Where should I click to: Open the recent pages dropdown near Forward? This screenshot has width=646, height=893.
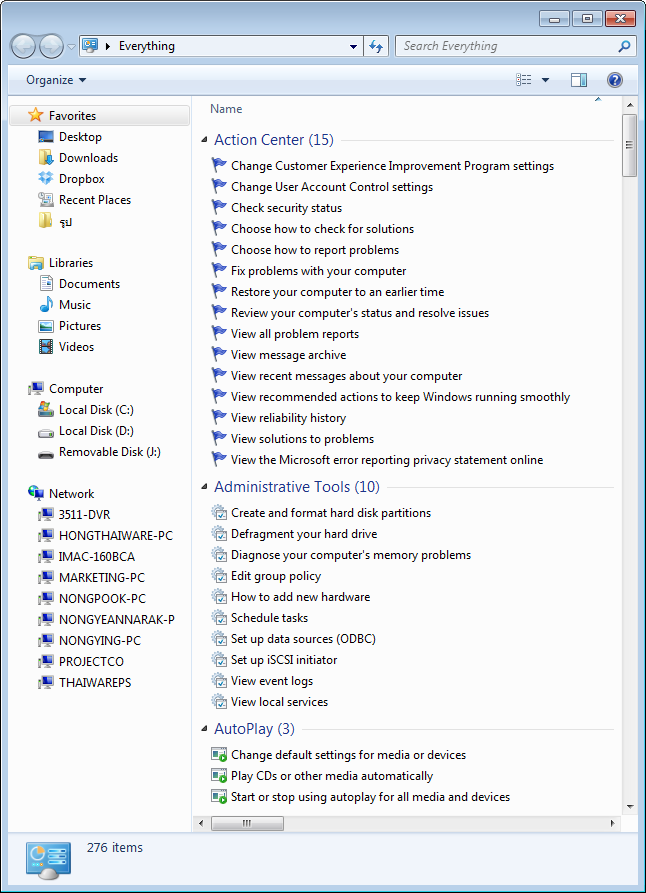pos(71,47)
